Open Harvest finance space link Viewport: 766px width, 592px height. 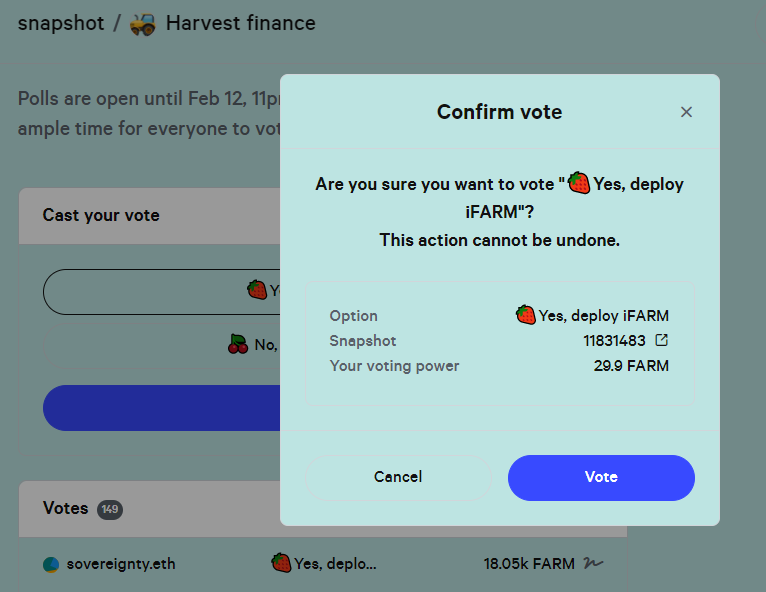pyautogui.click(x=240, y=23)
